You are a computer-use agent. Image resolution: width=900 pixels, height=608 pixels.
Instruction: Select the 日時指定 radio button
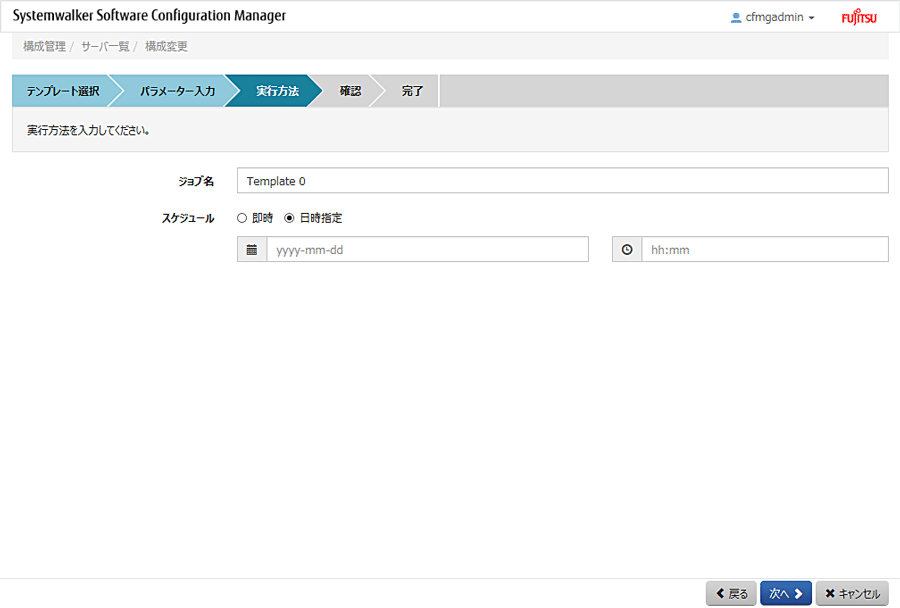[x=290, y=218]
